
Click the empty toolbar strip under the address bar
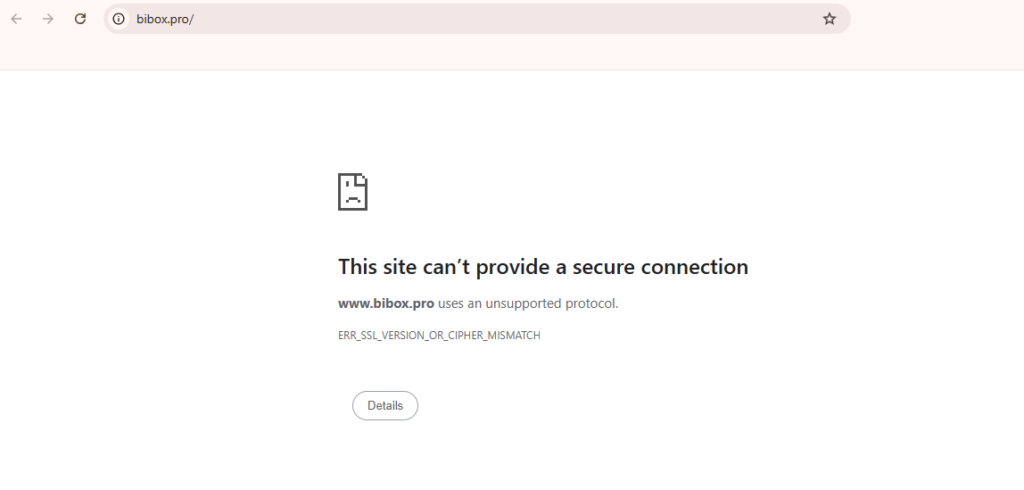(500, 54)
